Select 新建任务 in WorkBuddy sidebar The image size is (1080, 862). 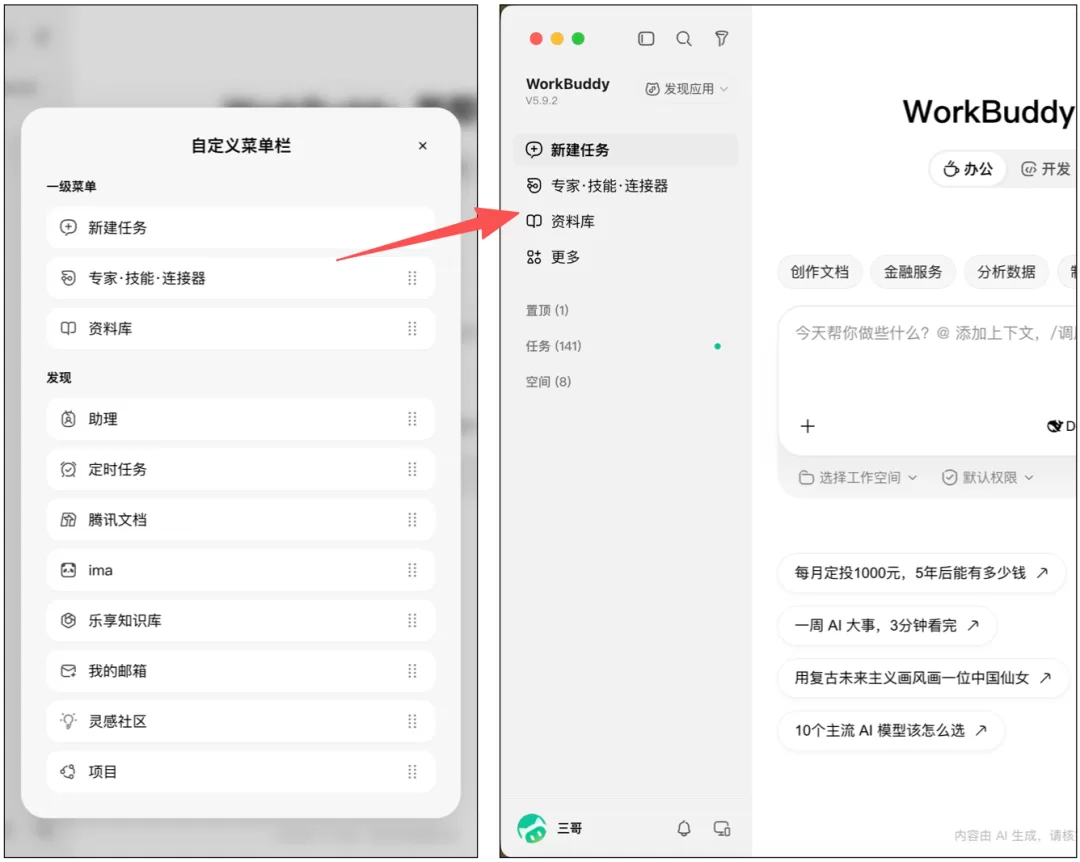[625, 150]
